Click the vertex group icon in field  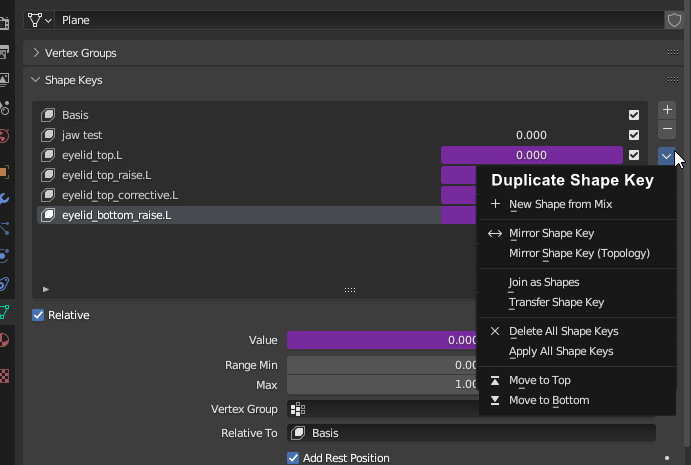(298, 409)
